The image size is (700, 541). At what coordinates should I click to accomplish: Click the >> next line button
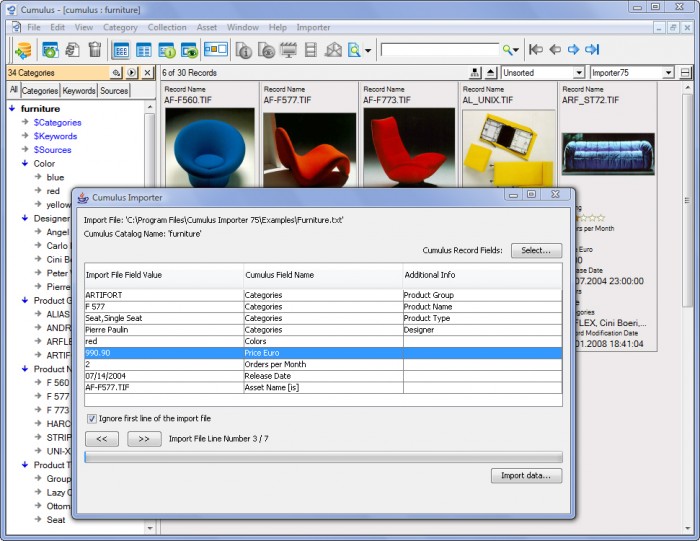[x=144, y=439]
